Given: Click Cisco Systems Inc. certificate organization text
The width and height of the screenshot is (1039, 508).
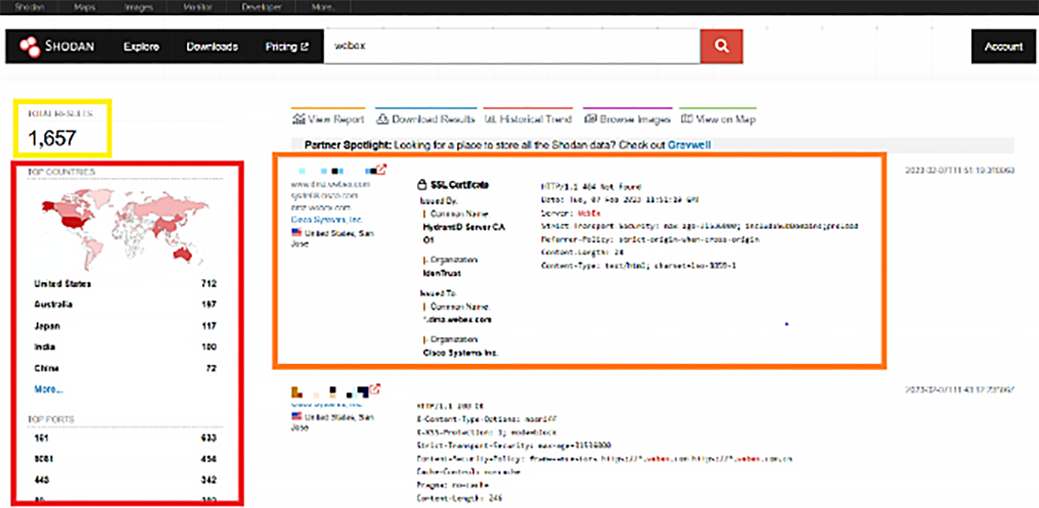Looking at the screenshot, I should pos(461,352).
